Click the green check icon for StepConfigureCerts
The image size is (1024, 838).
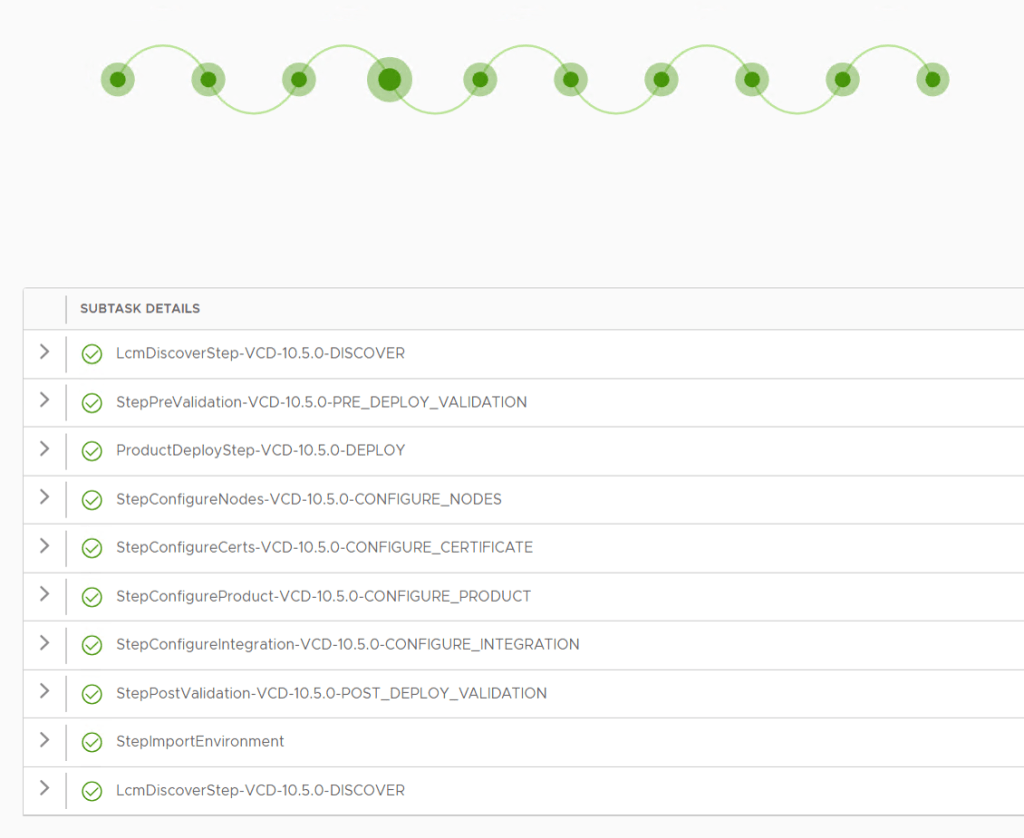[x=92, y=548]
